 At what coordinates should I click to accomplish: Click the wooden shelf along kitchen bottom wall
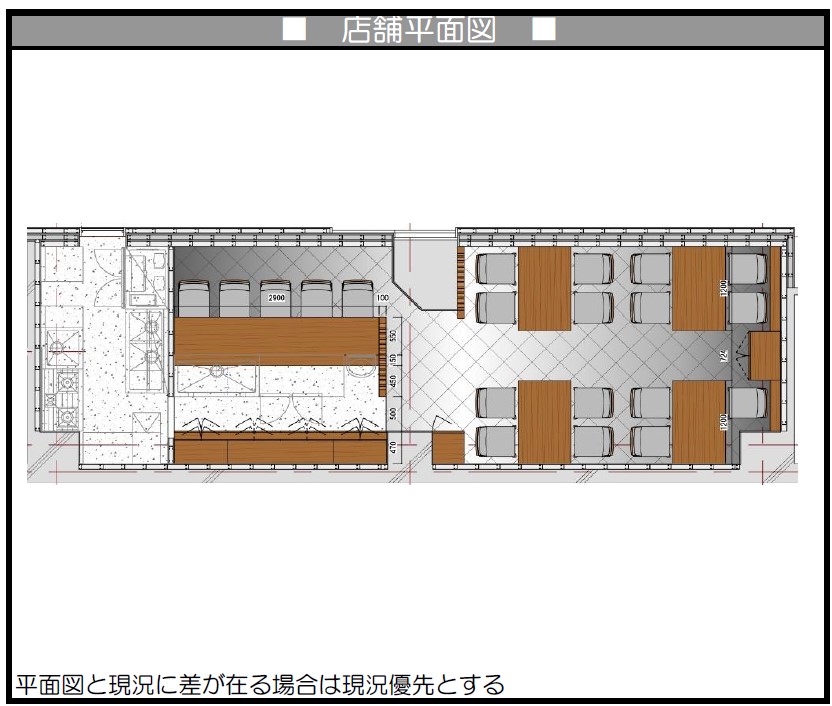point(280,450)
